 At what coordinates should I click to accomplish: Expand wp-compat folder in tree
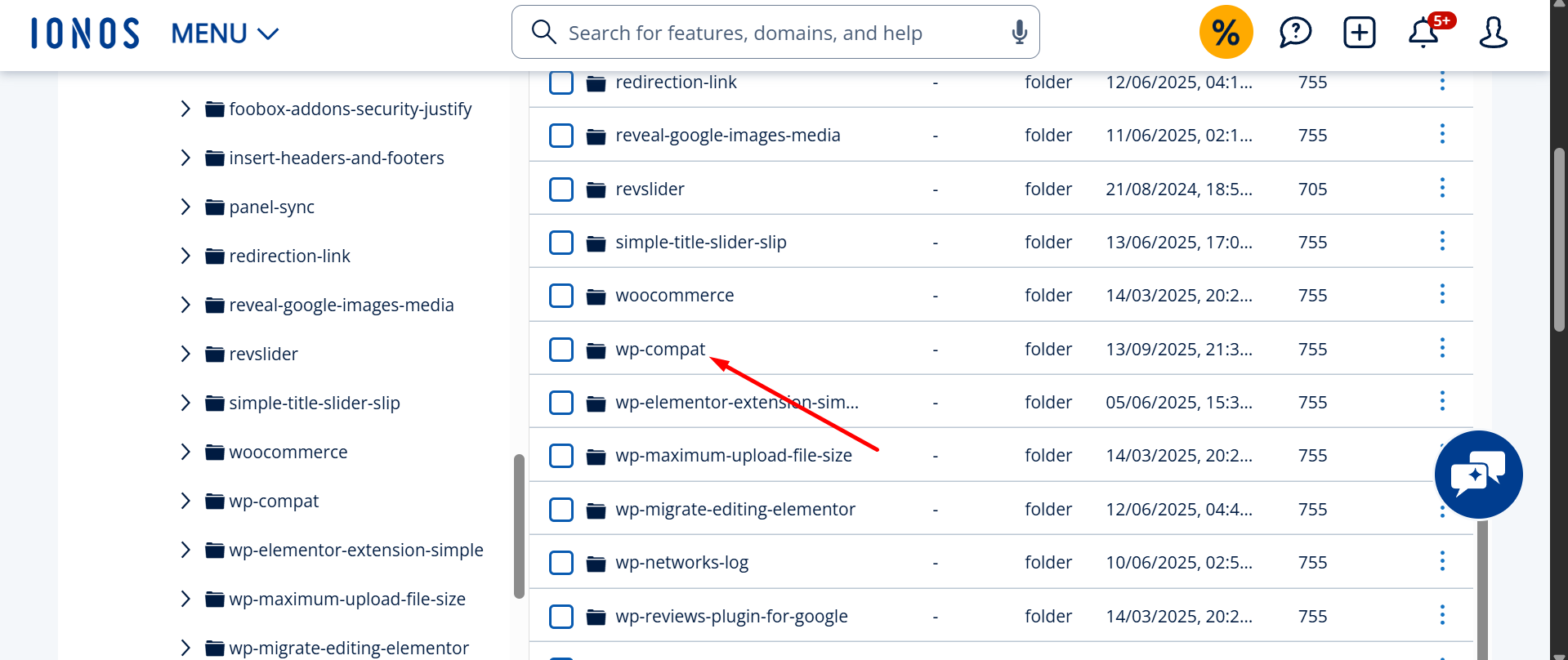(x=185, y=501)
